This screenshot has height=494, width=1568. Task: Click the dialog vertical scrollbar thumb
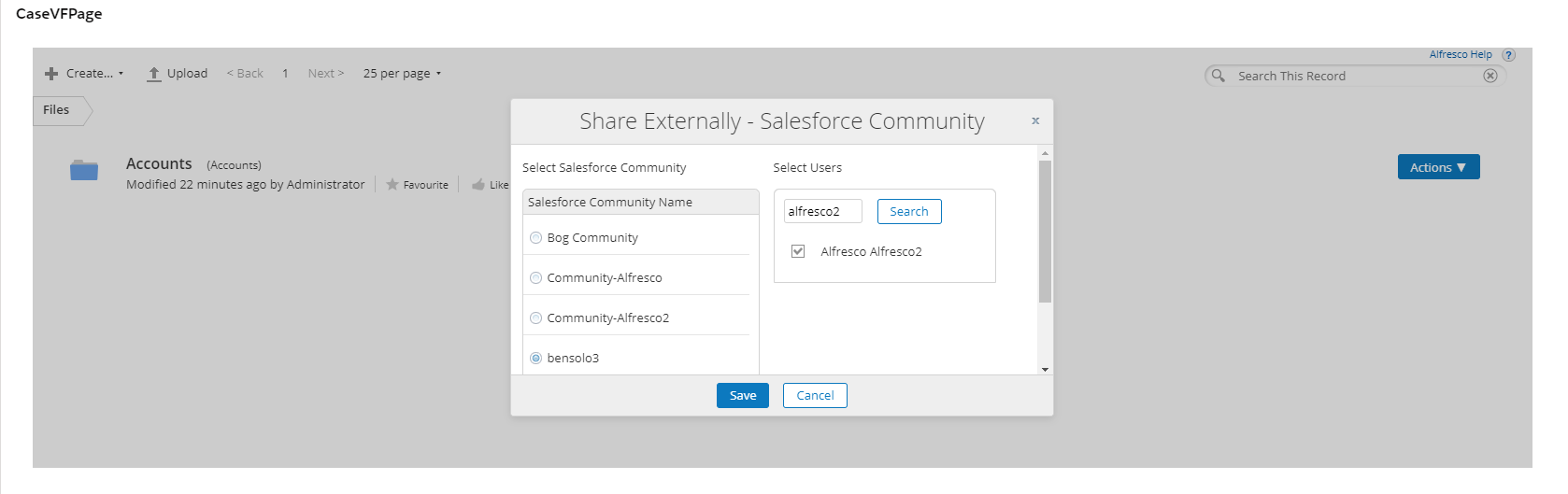click(1045, 232)
